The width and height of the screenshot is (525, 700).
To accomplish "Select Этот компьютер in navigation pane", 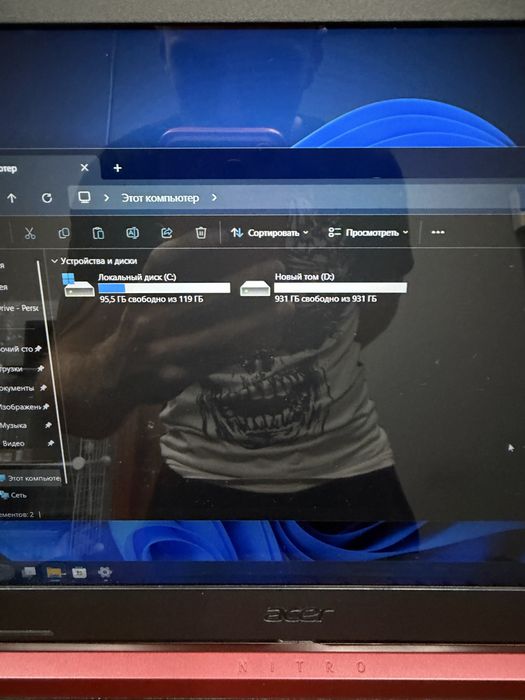I will click(30, 478).
